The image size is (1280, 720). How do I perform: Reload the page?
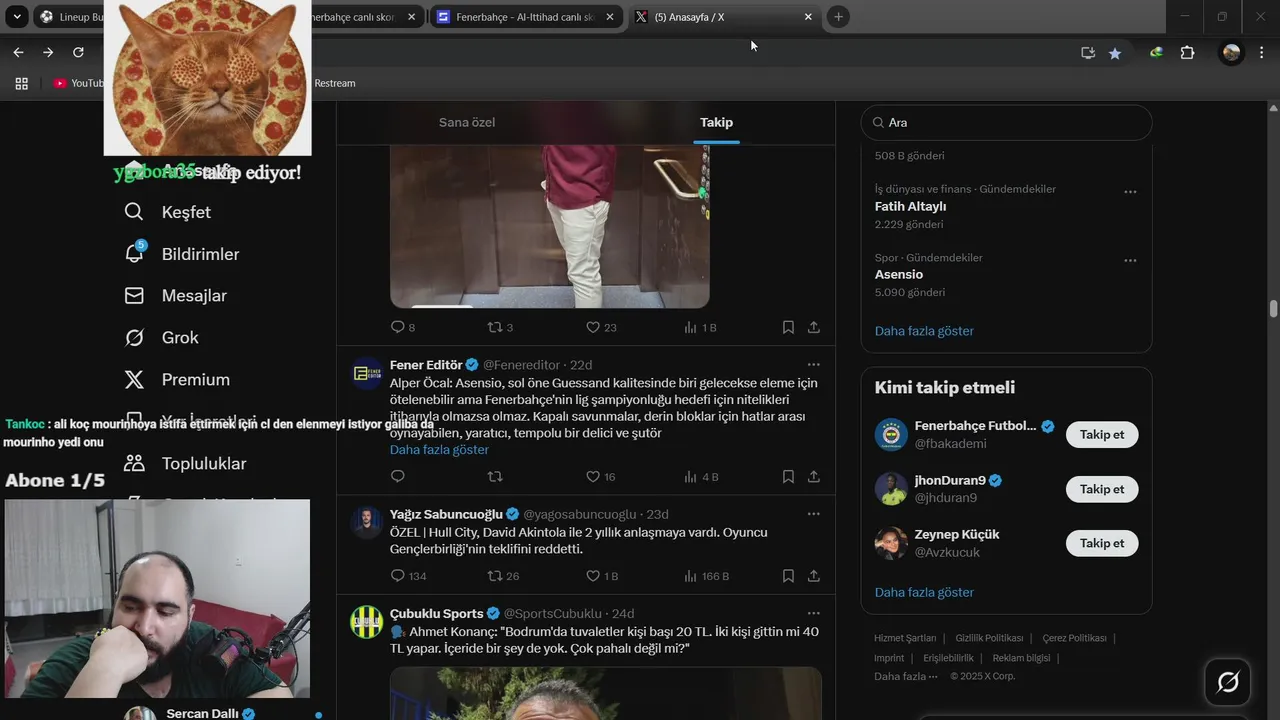(x=78, y=53)
